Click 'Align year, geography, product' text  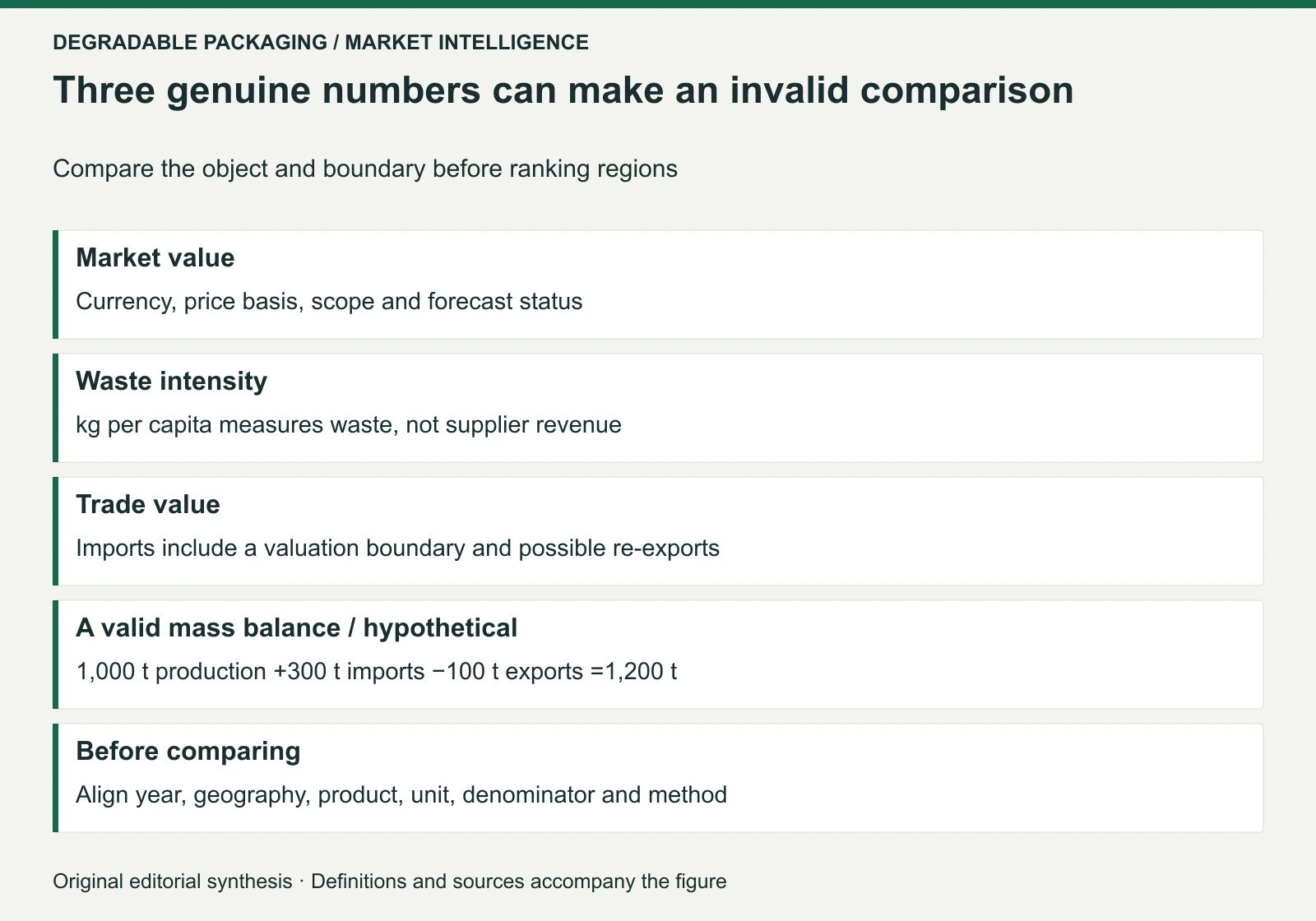coord(401,795)
